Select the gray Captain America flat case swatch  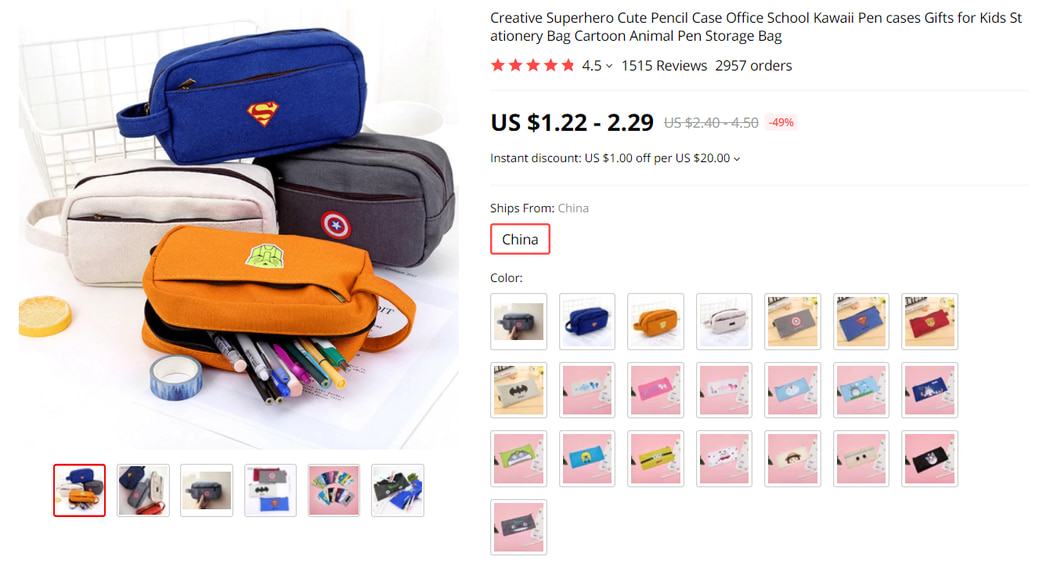tap(793, 322)
